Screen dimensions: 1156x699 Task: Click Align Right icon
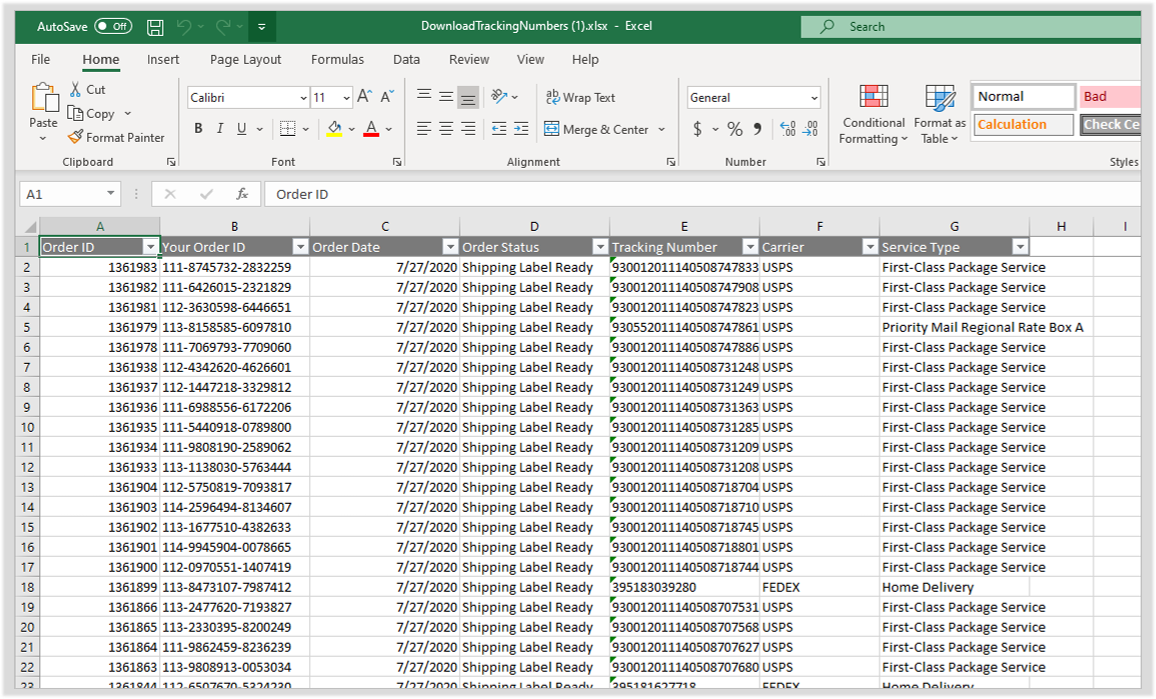(468, 129)
